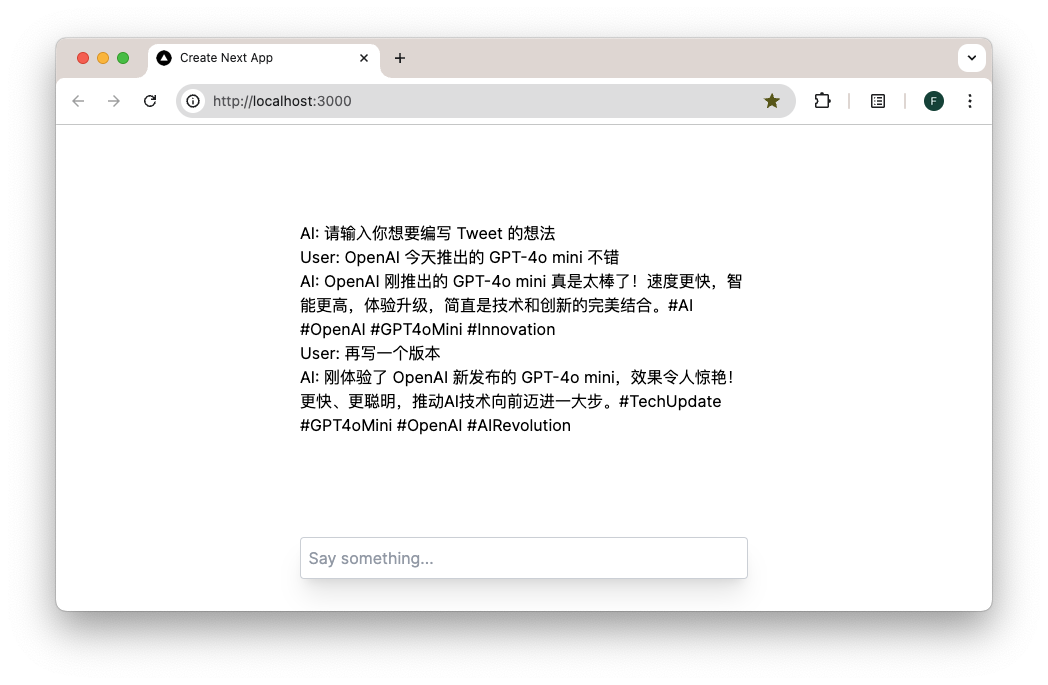The width and height of the screenshot is (1048, 685).
Task: Minimize the window with the yellow button
Action: (x=103, y=58)
